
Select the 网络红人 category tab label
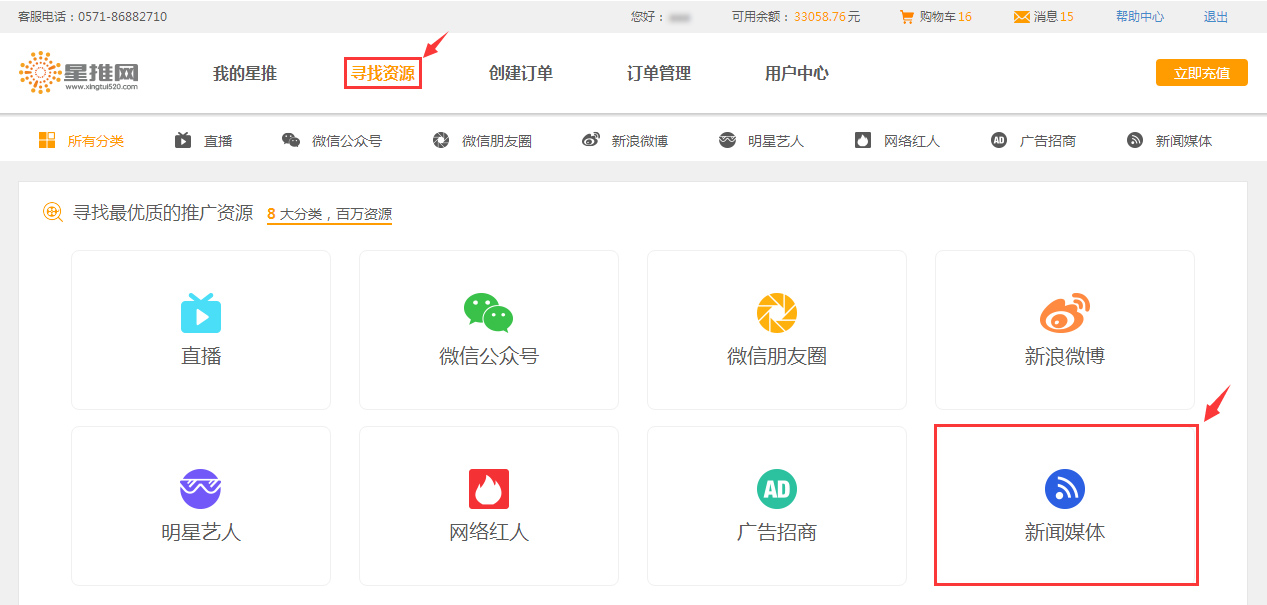tap(912, 141)
